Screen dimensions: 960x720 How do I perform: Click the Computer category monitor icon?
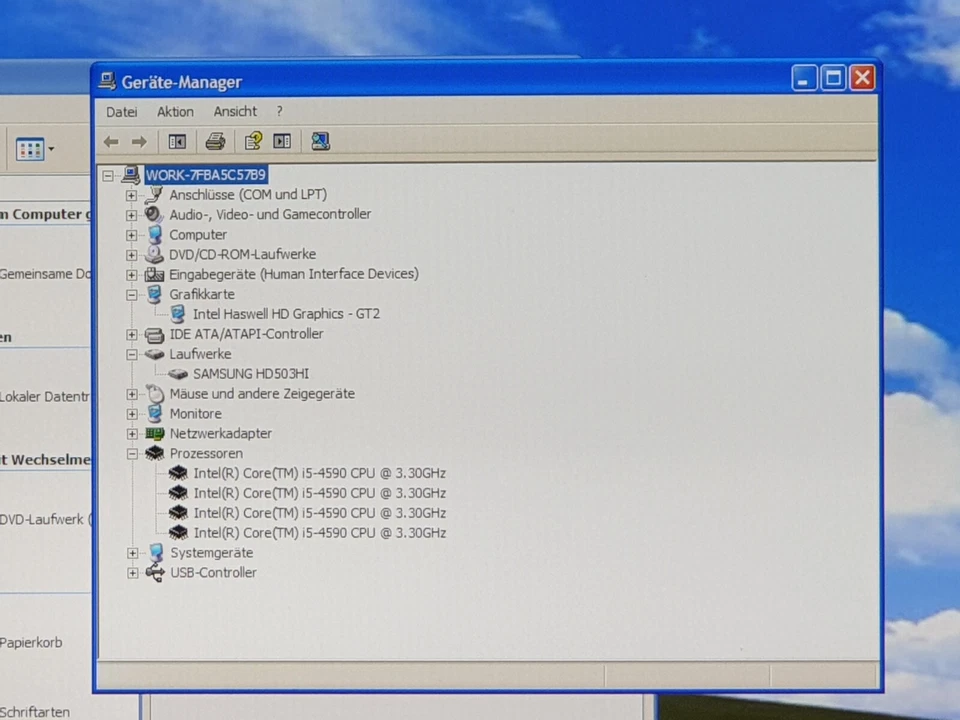click(155, 234)
